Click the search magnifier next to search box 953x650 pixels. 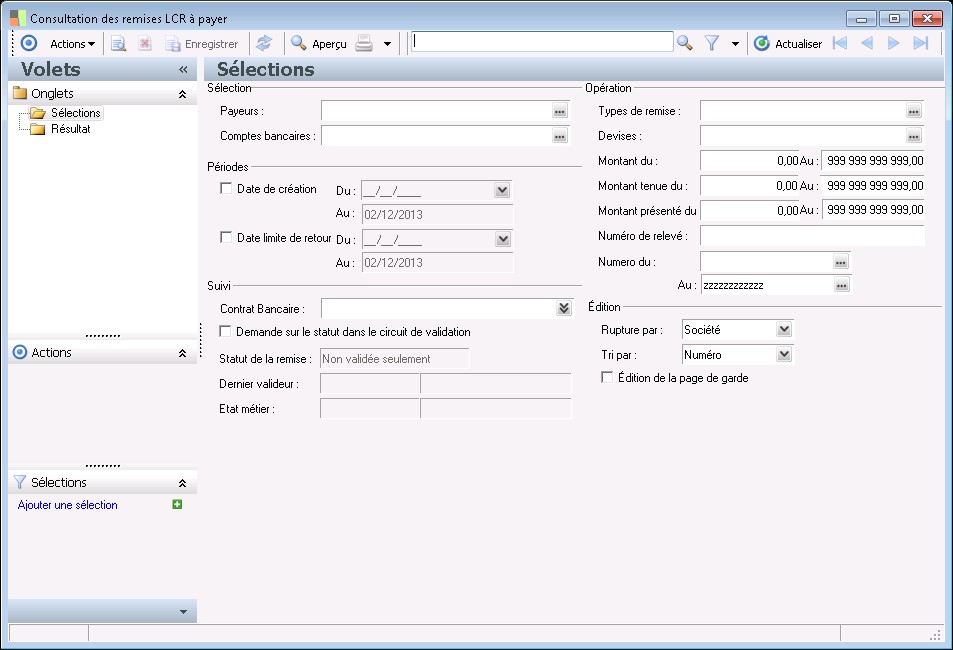point(685,43)
